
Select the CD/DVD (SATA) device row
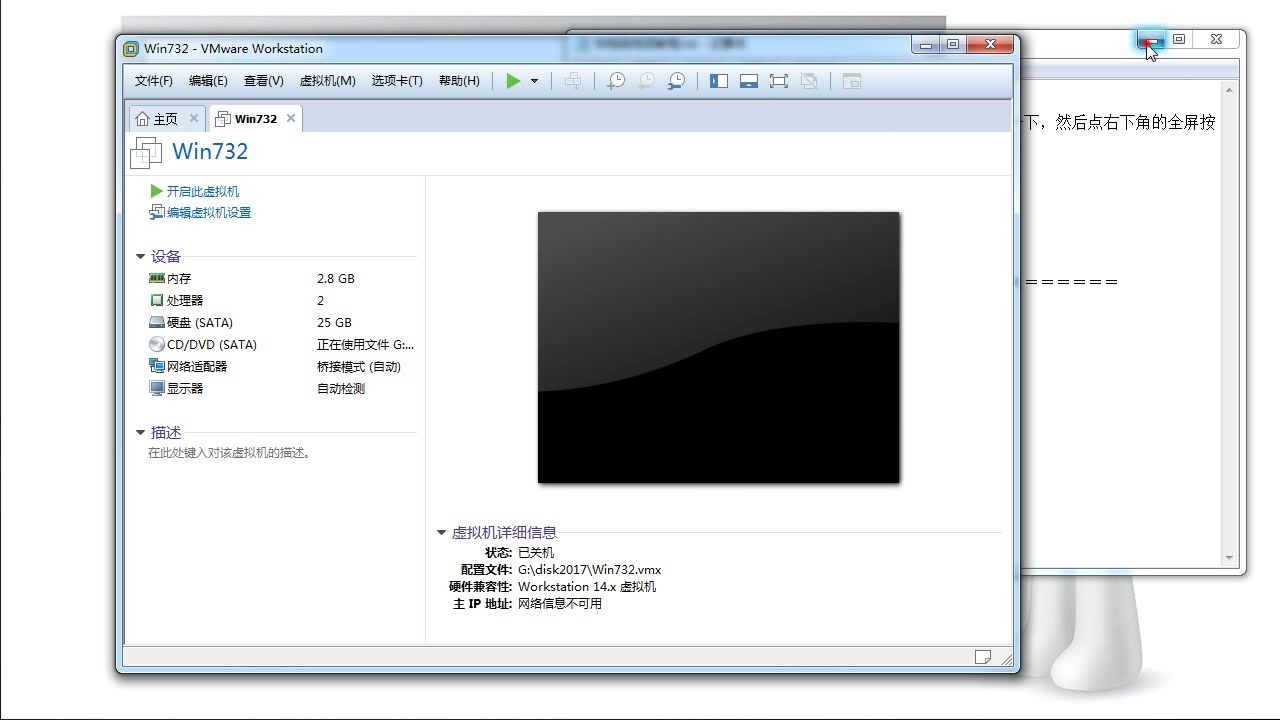281,344
